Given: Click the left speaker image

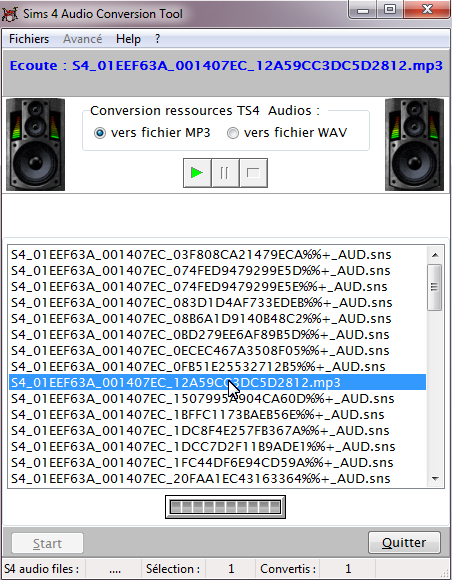Looking at the screenshot, I should pyautogui.click(x=36, y=145).
